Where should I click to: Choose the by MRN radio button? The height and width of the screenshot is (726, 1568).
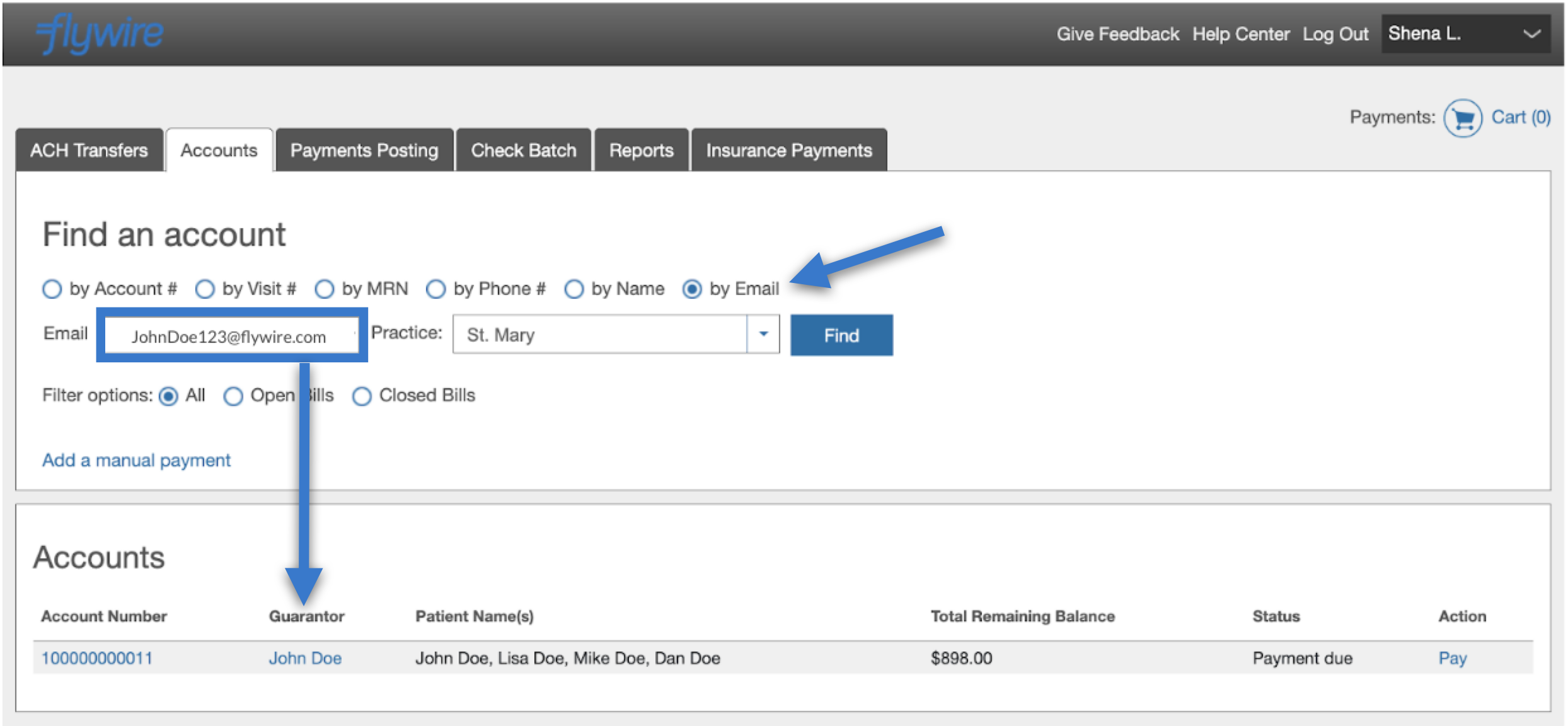point(325,289)
